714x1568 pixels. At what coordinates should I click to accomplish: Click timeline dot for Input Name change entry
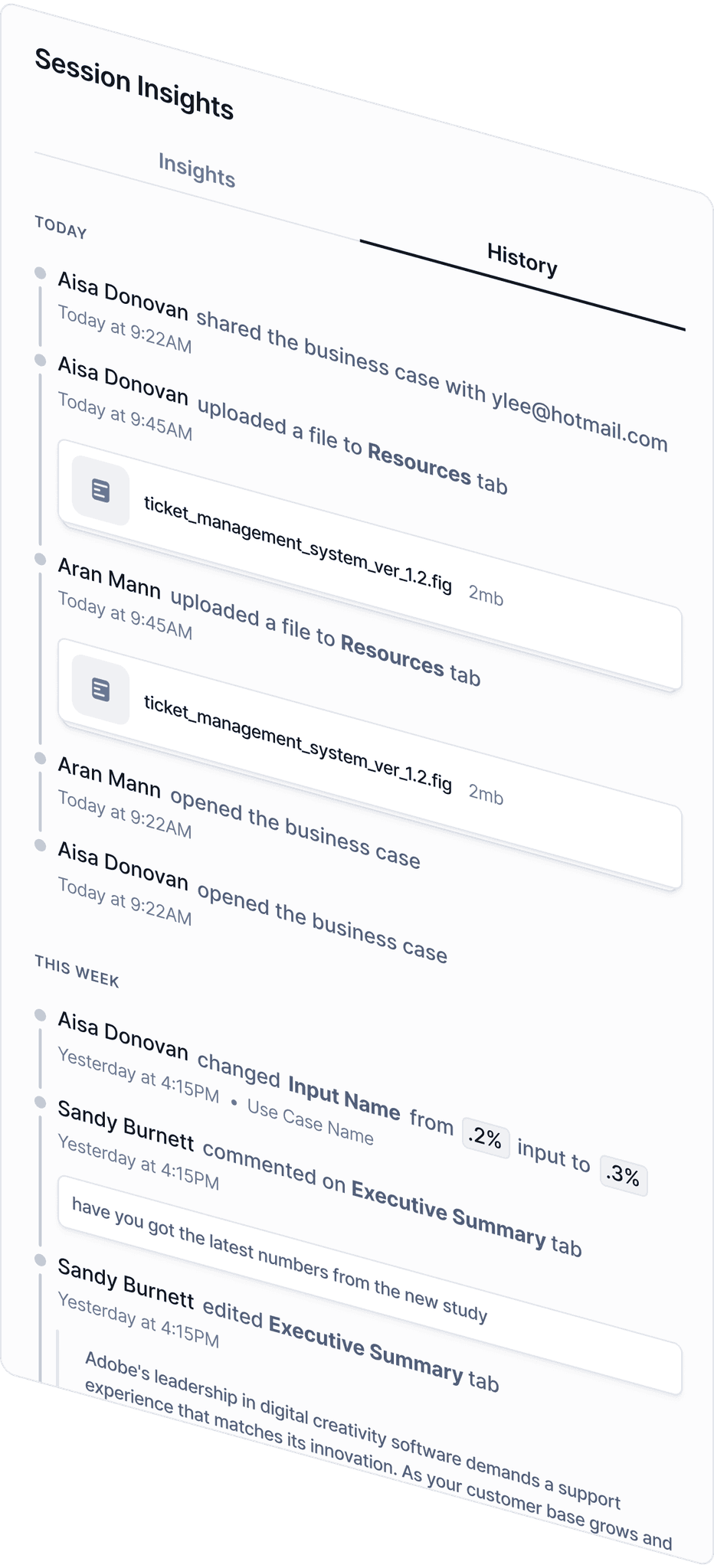[x=41, y=1015]
